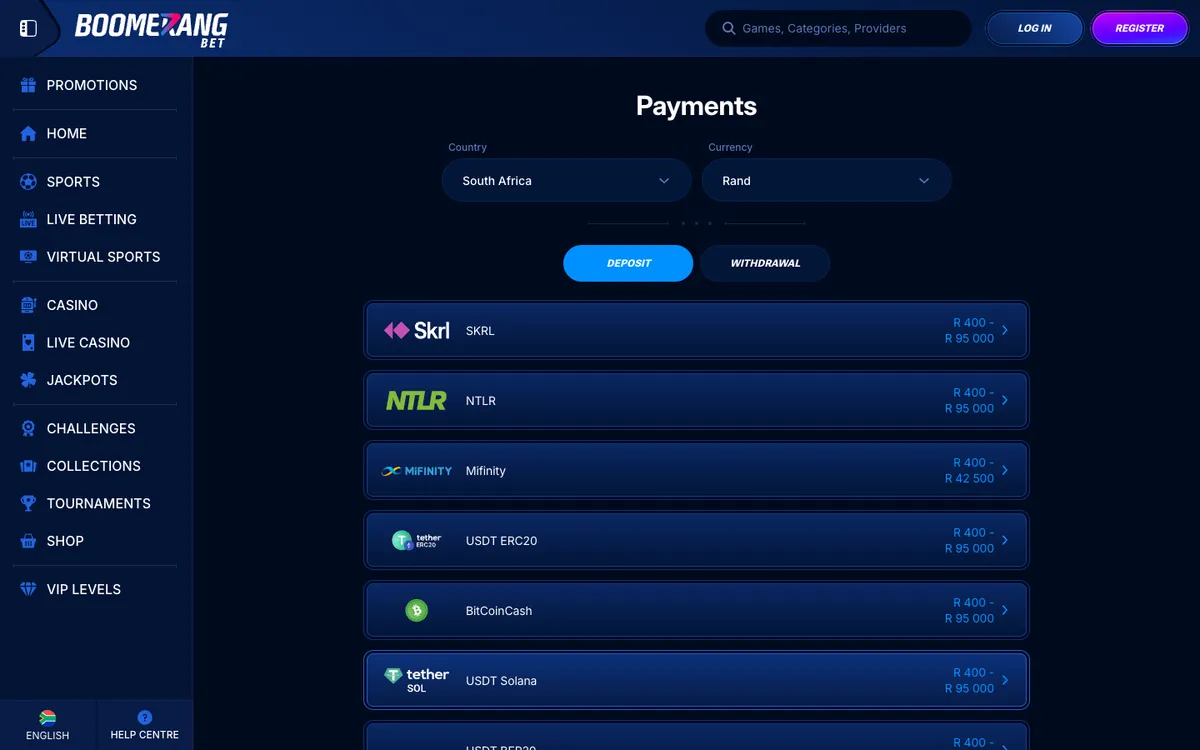1200x750 pixels.
Task: Click the Virtual Sports icon
Action: point(28,256)
